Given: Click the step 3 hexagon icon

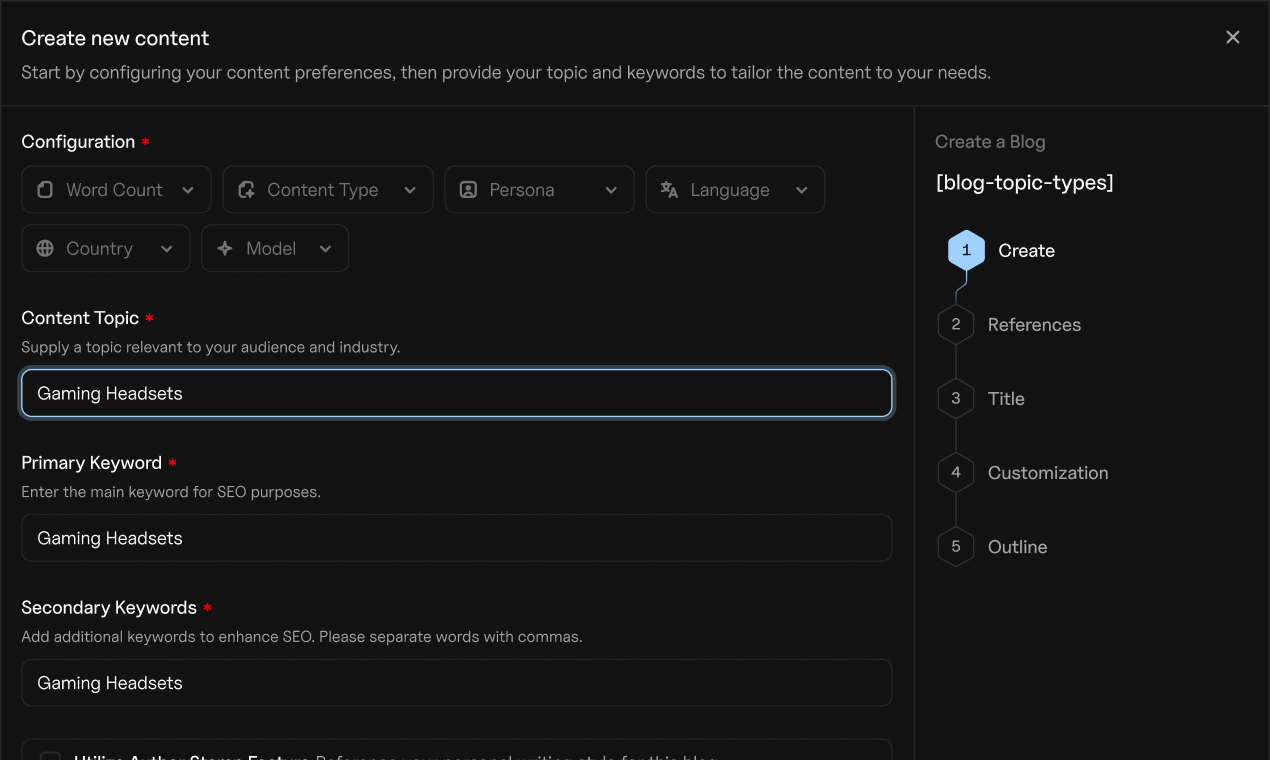Looking at the screenshot, I should [x=956, y=399].
